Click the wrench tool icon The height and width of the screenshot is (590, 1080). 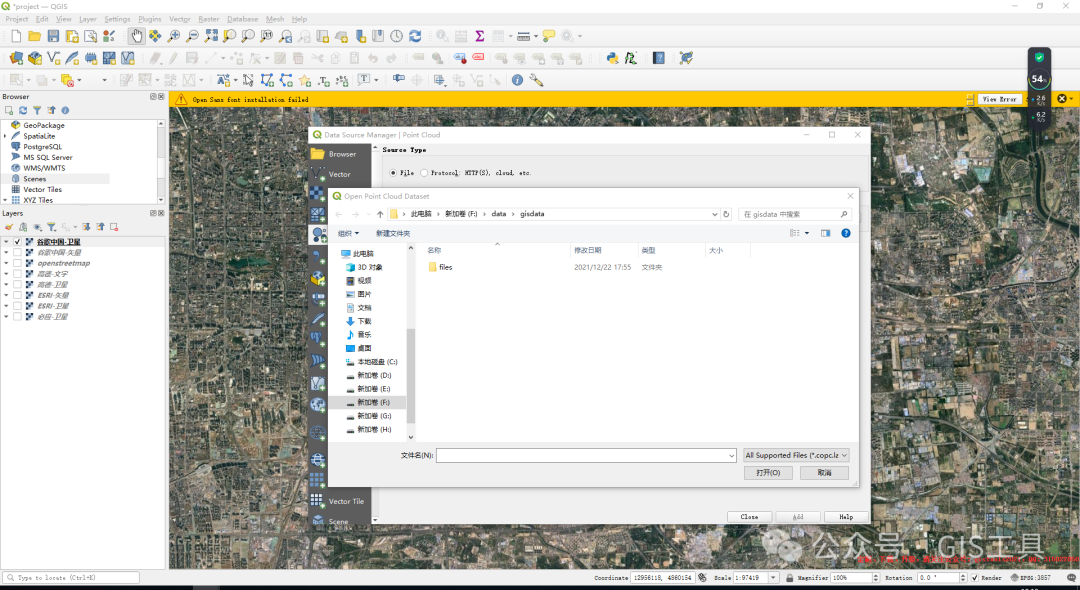tap(536, 81)
